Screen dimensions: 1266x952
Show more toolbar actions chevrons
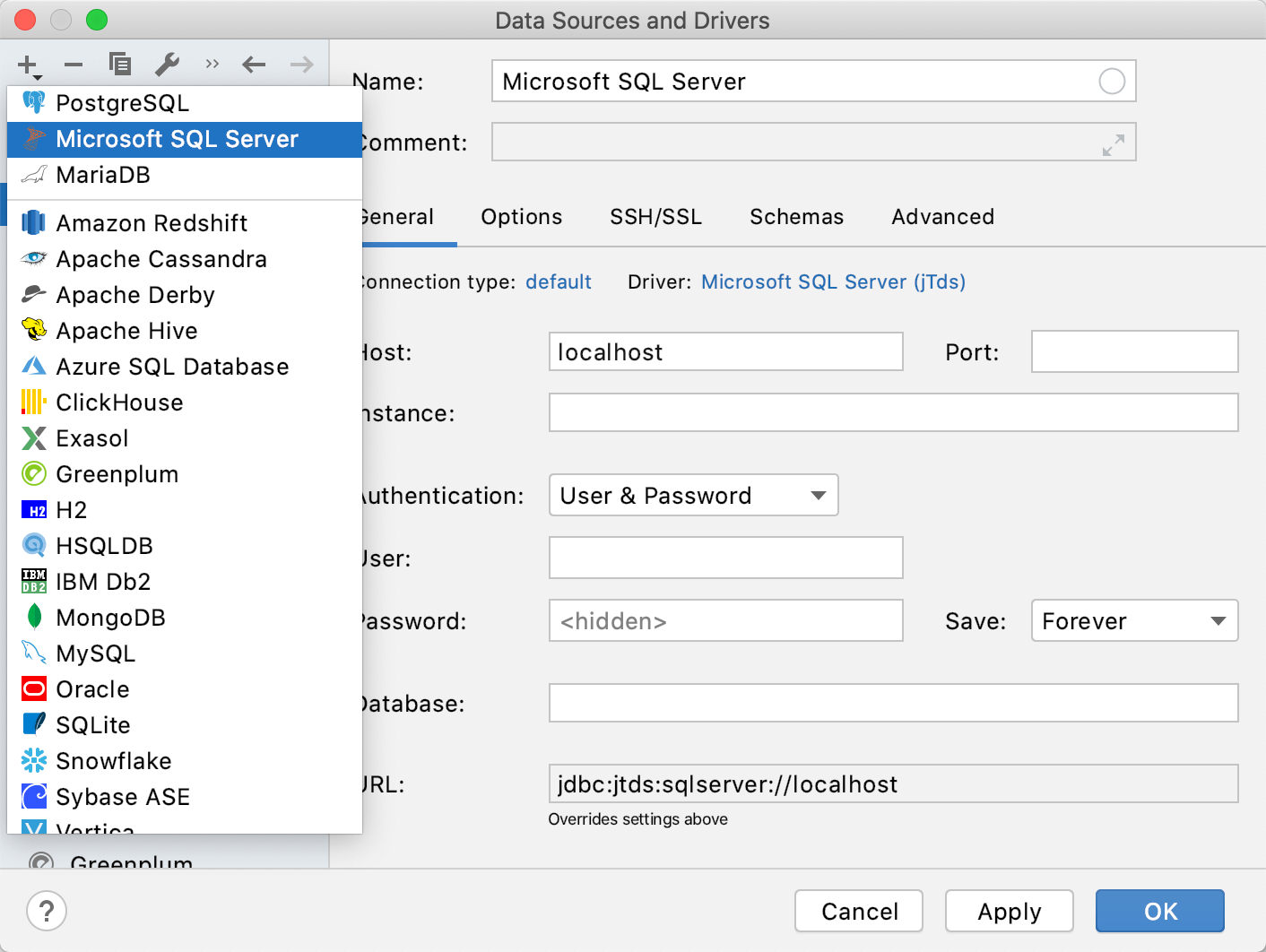[x=212, y=65]
